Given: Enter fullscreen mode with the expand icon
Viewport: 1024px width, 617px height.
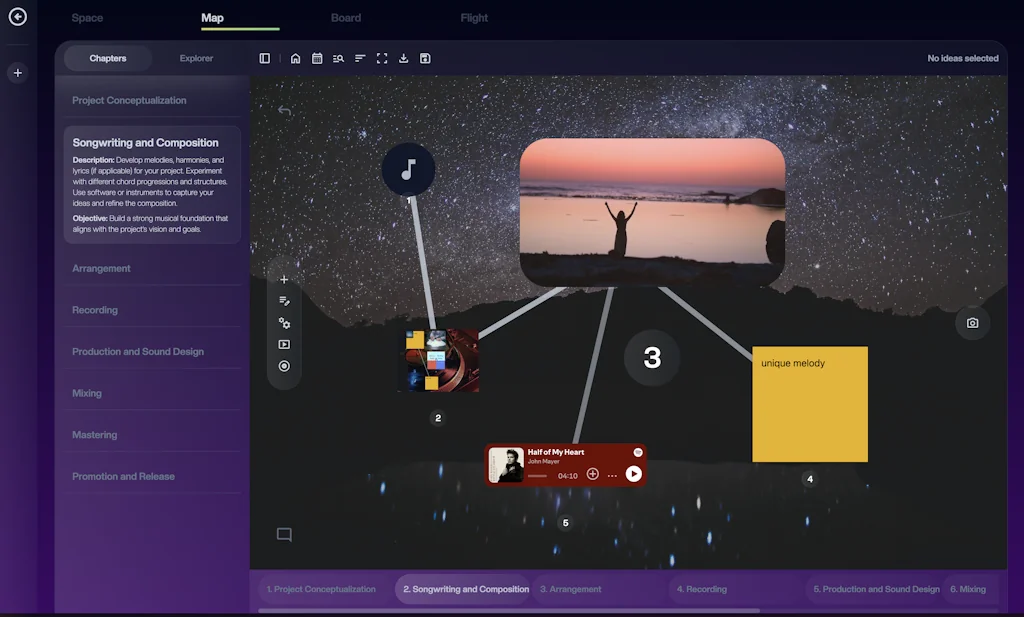Looking at the screenshot, I should pyautogui.click(x=381, y=58).
